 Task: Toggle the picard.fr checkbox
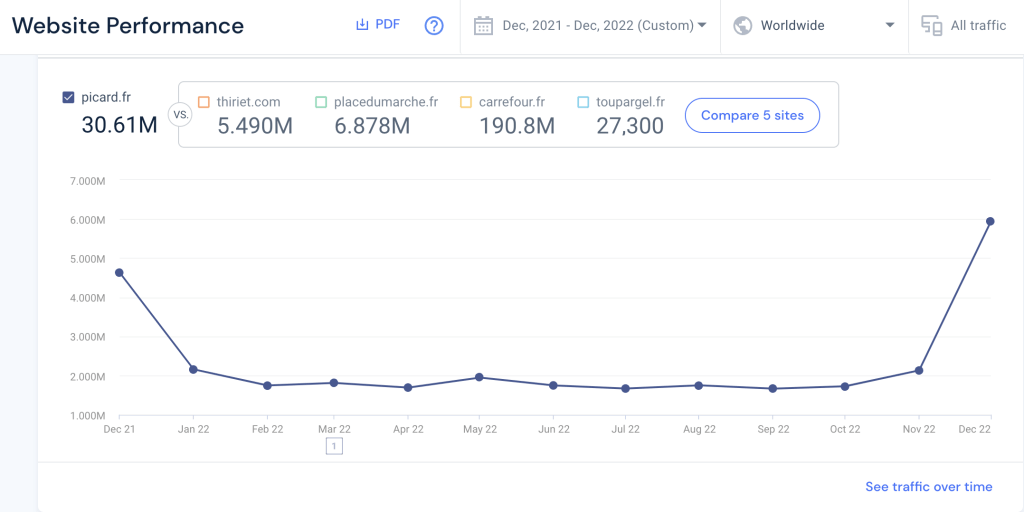68,98
